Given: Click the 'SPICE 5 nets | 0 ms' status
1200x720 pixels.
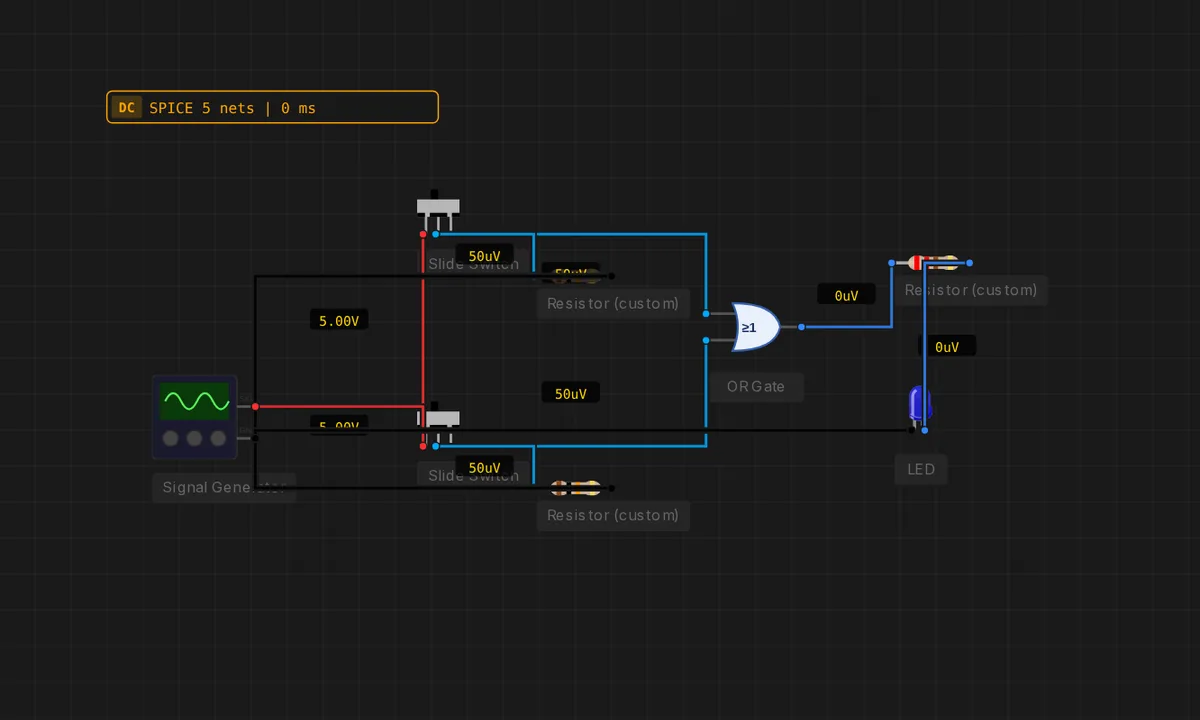Looking at the screenshot, I should tap(232, 108).
